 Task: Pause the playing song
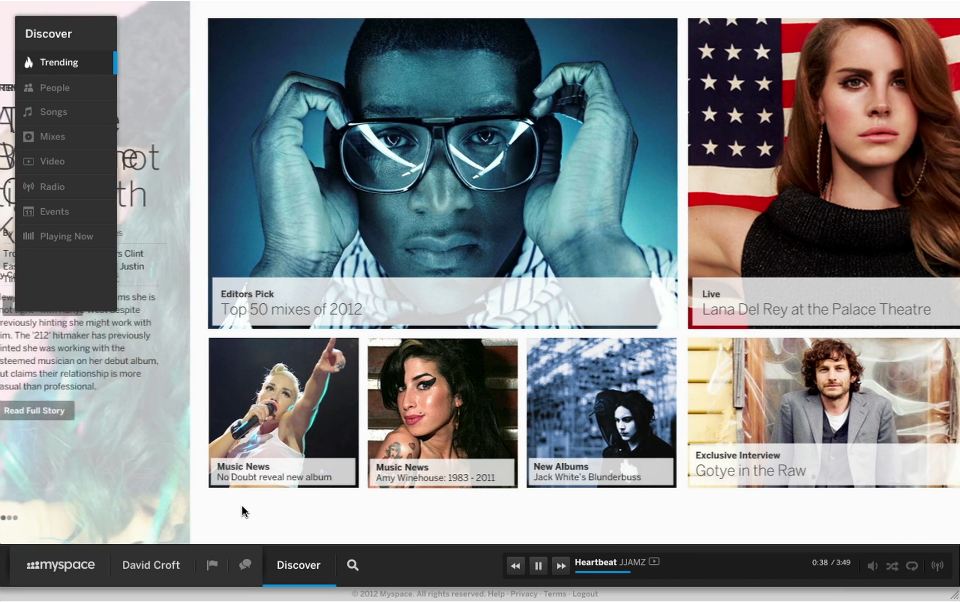click(538, 566)
